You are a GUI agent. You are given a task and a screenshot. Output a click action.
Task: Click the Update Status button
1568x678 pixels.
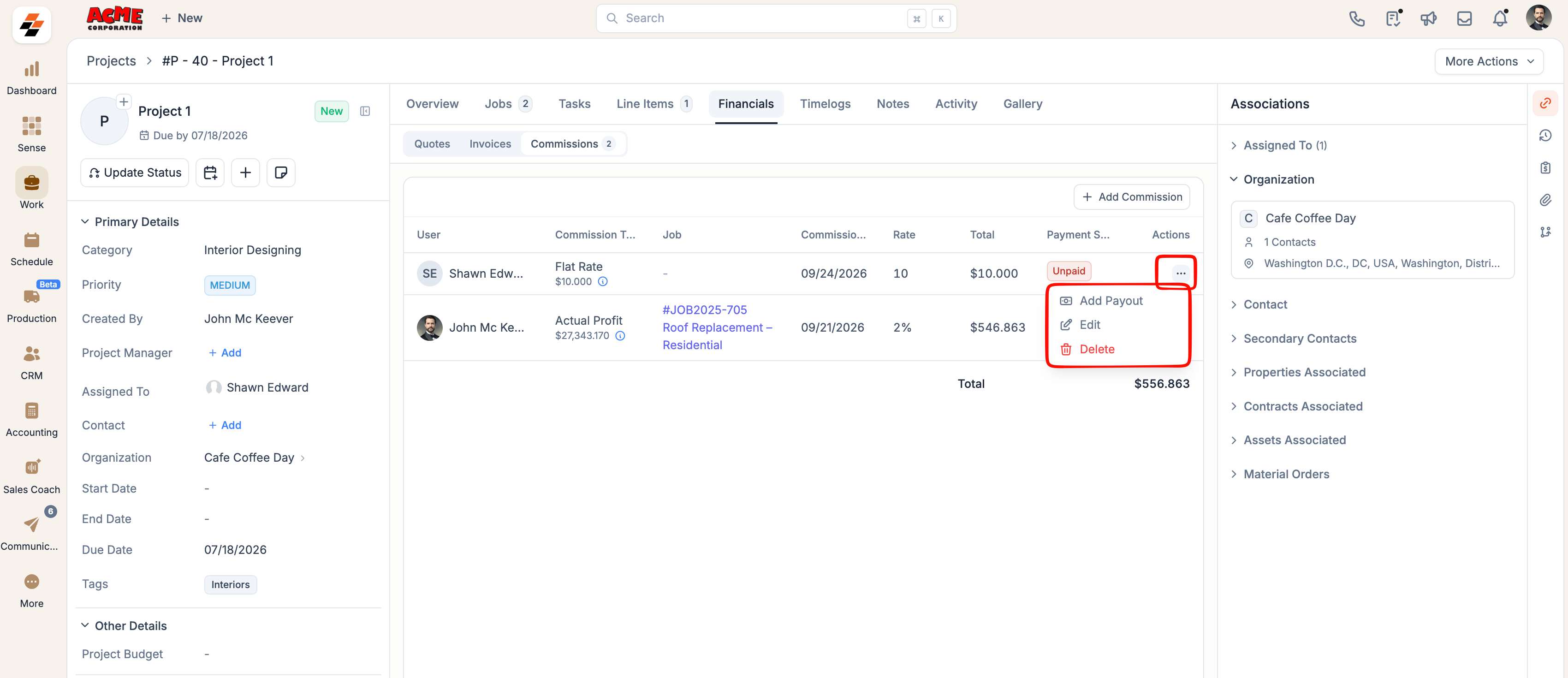pyautogui.click(x=135, y=173)
